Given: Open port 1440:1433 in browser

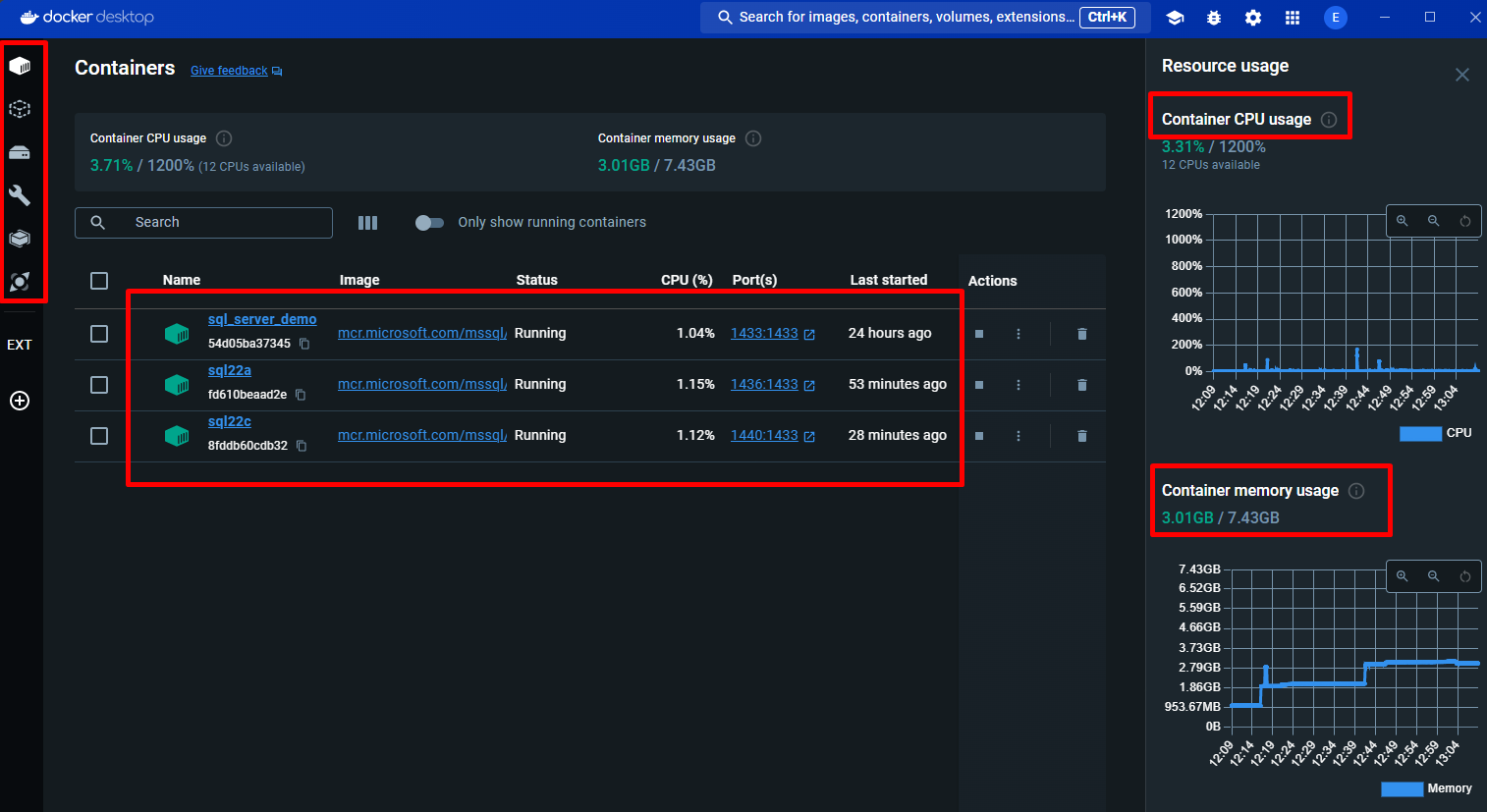Looking at the screenshot, I should click(773, 436).
